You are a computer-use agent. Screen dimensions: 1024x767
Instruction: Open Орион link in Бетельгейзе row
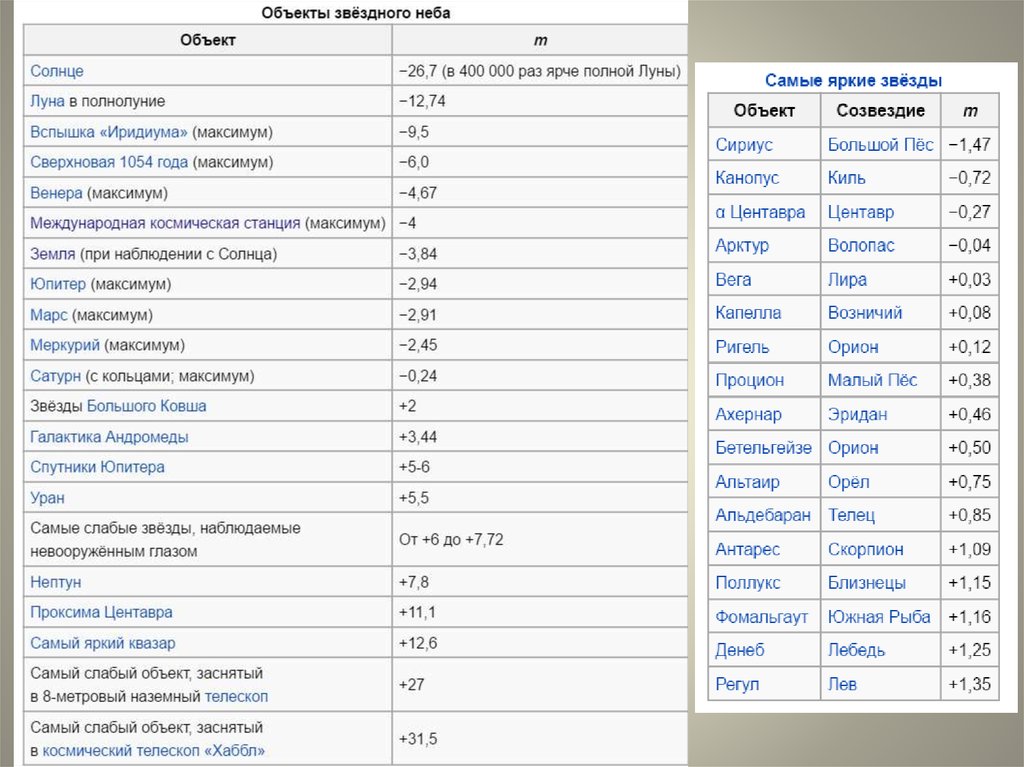pyautogui.click(x=853, y=448)
